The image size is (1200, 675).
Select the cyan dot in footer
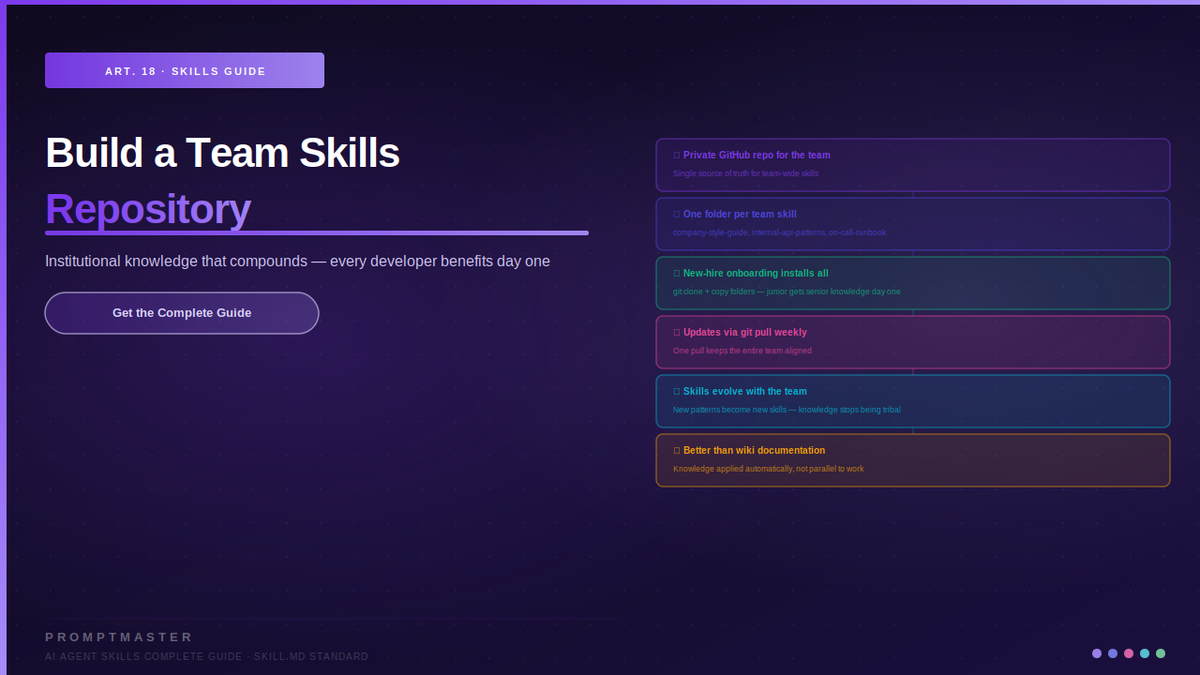(x=1145, y=653)
